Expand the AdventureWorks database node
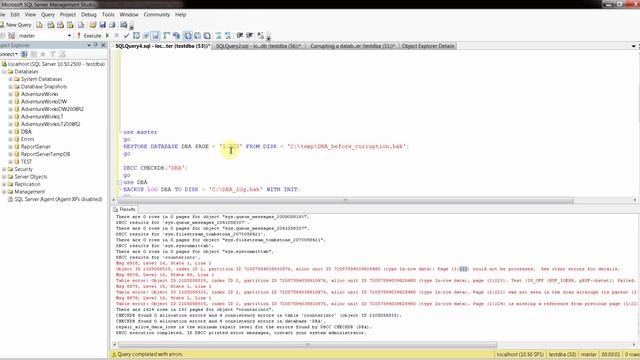The height and width of the screenshot is (360, 640). (x=11, y=94)
